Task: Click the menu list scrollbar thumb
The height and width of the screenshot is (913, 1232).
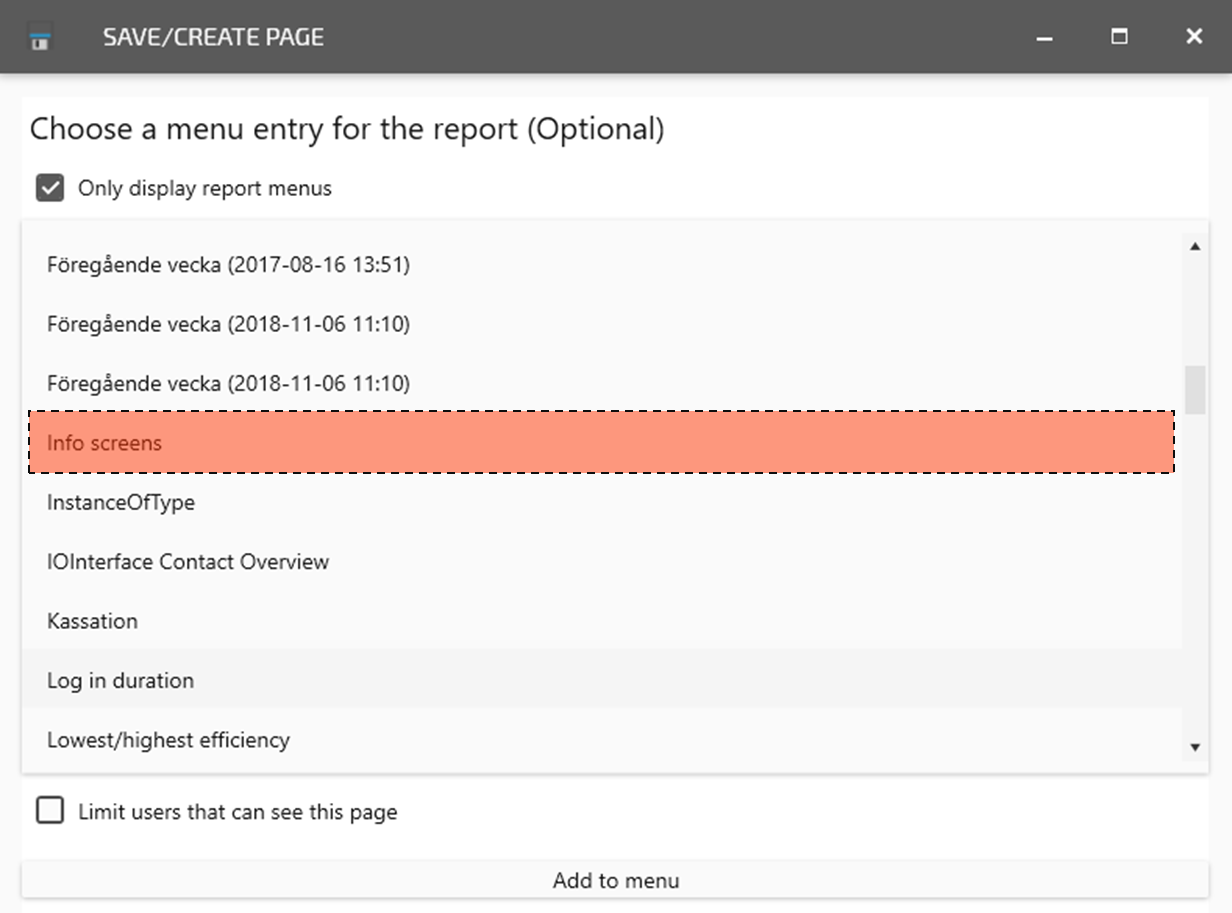Action: click(1195, 390)
